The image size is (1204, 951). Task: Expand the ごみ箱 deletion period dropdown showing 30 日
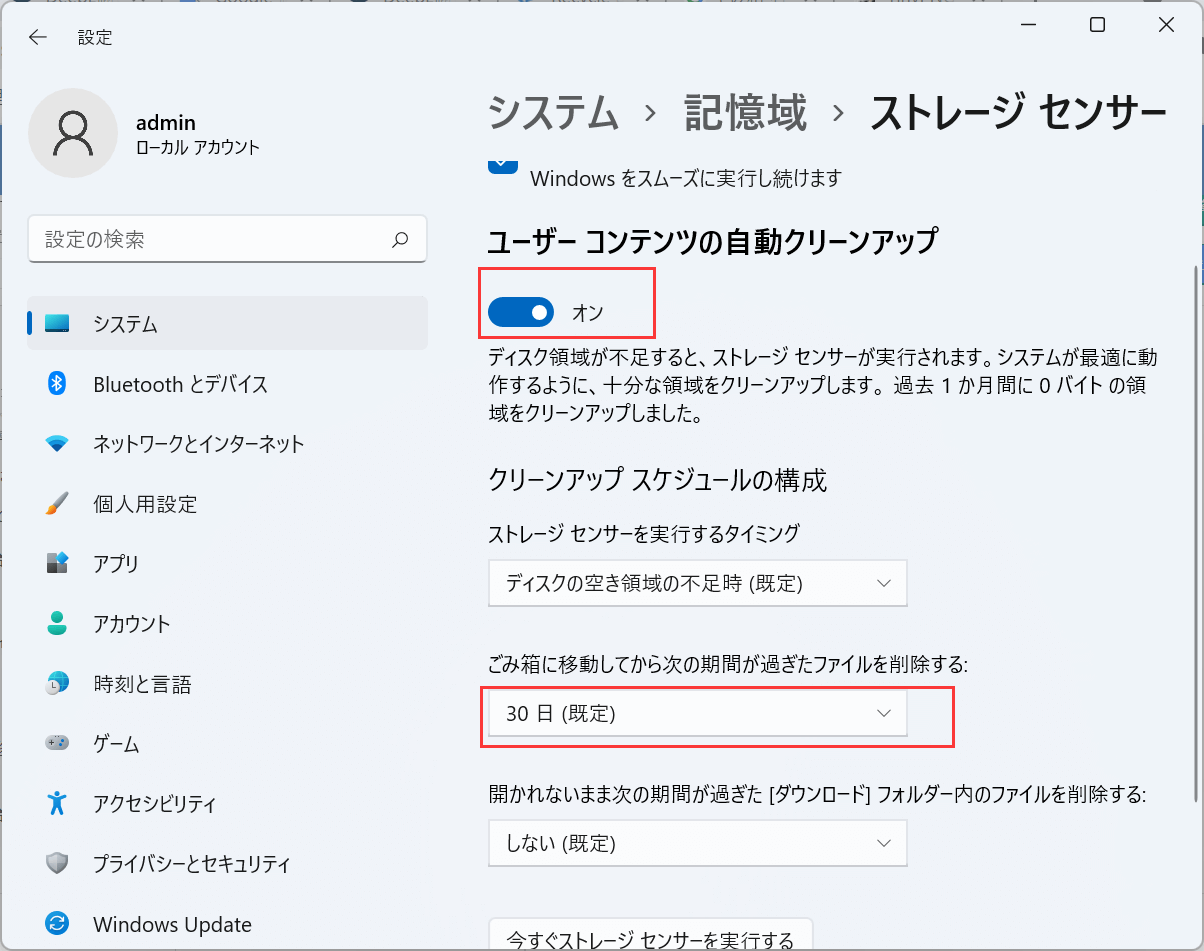tap(697, 714)
